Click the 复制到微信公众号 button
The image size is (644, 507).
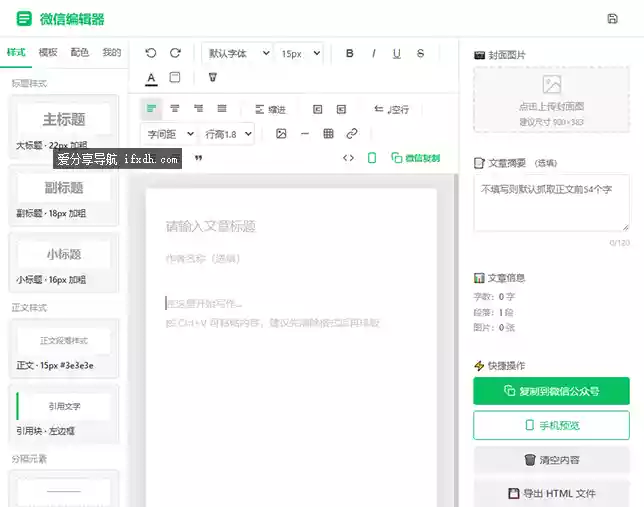[x=551, y=391]
